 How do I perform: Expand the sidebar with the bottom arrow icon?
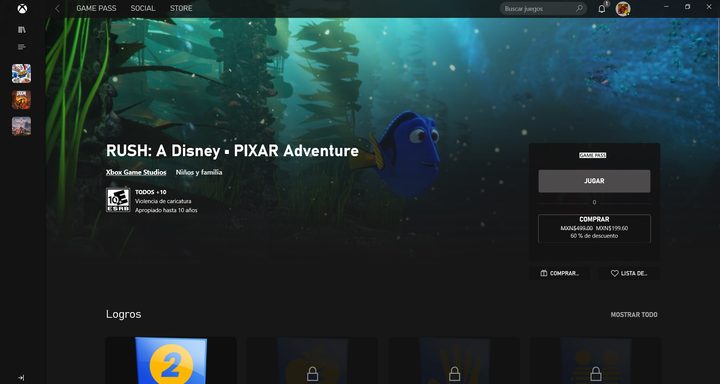pyautogui.click(x=21, y=378)
